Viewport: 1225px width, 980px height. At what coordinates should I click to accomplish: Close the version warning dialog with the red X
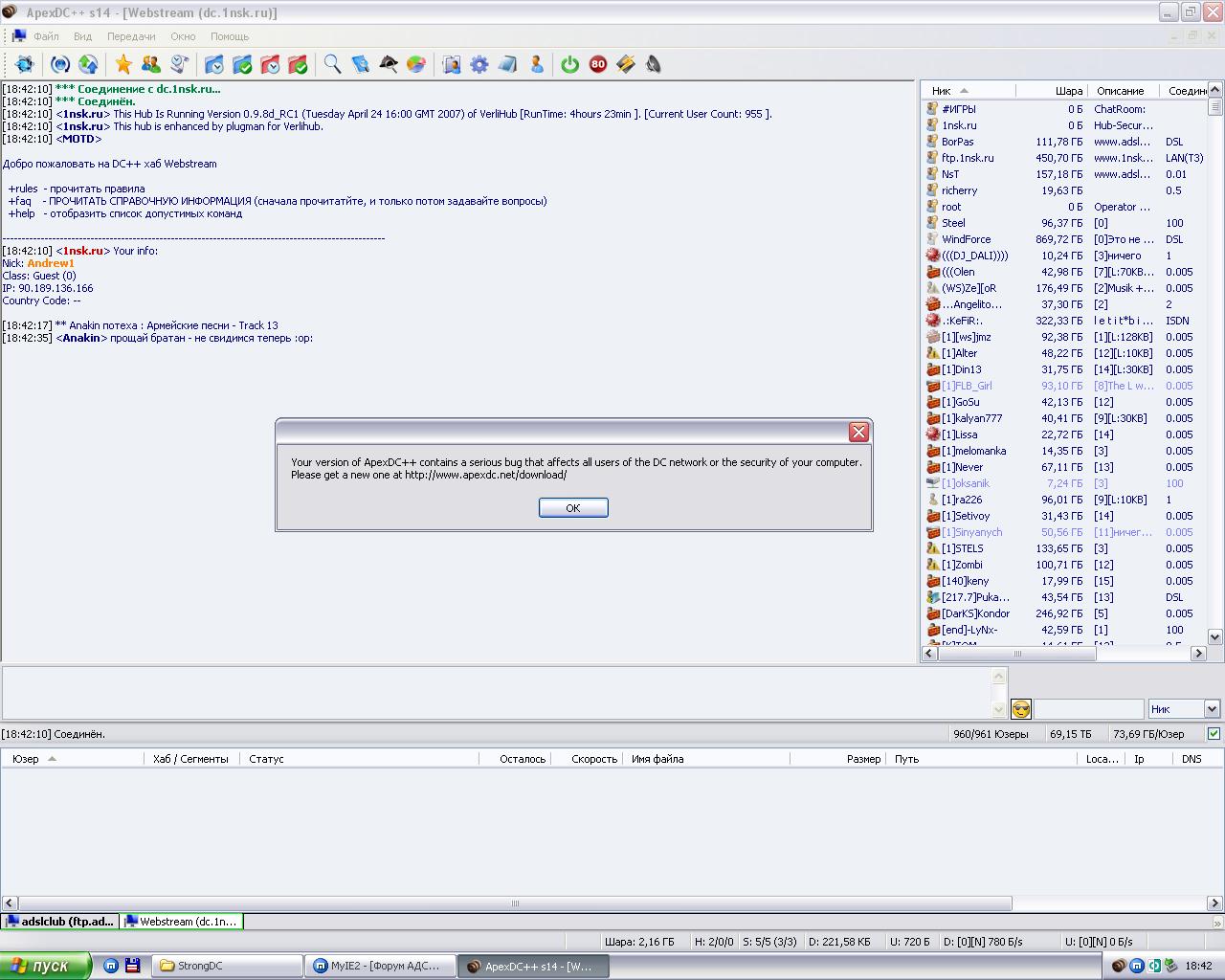click(858, 432)
